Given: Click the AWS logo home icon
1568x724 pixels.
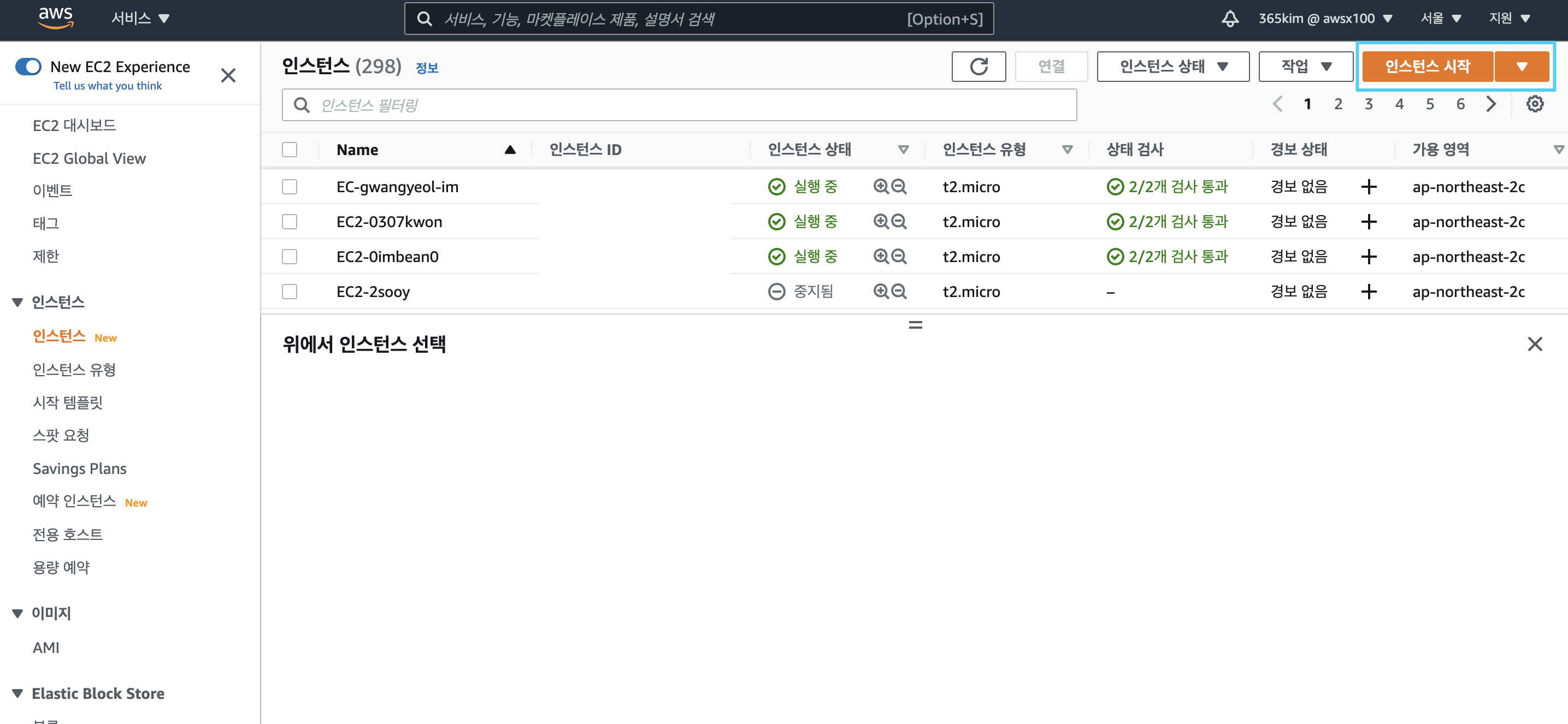Looking at the screenshot, I should click(55, 18).
